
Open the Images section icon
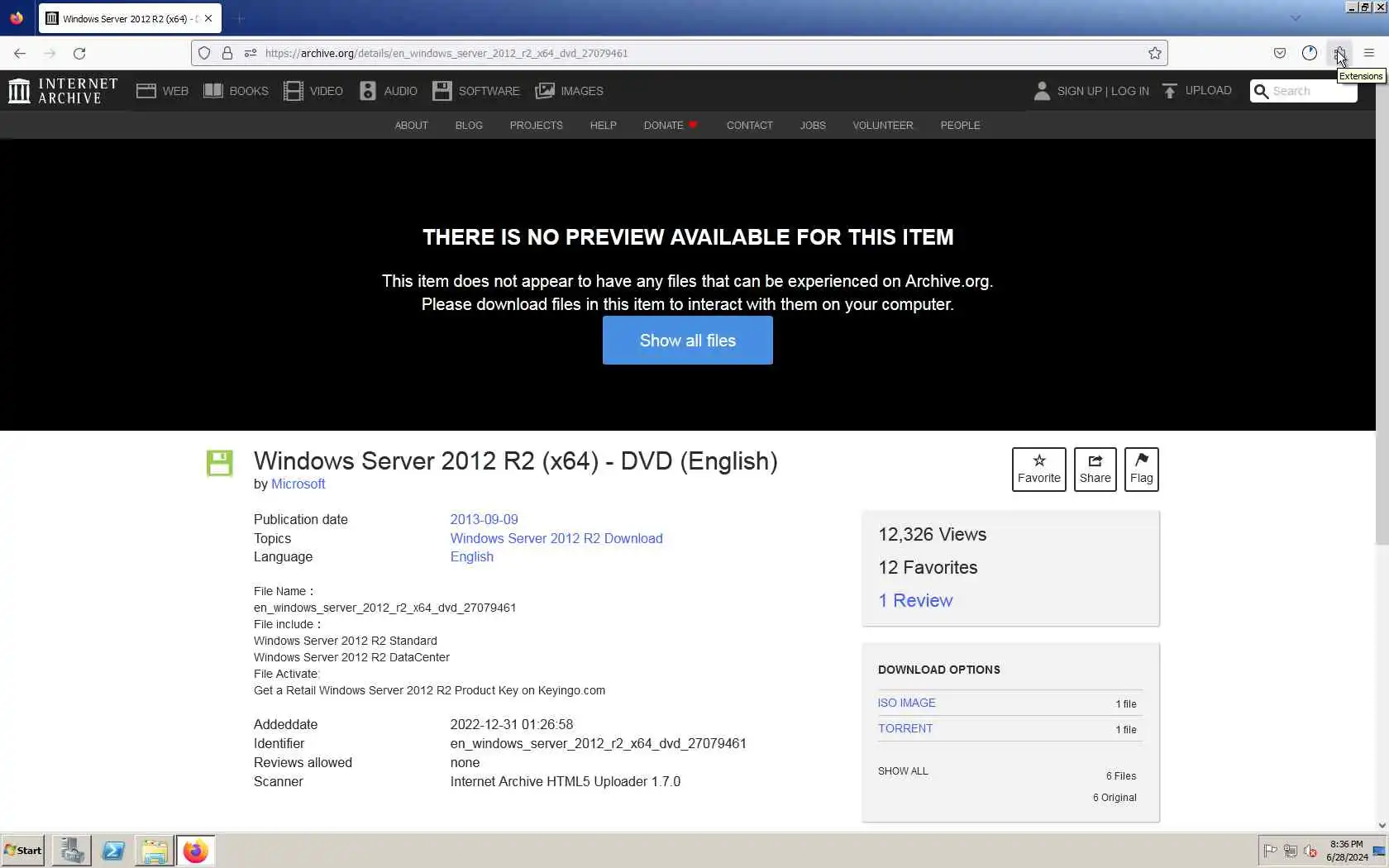point(545,91)
